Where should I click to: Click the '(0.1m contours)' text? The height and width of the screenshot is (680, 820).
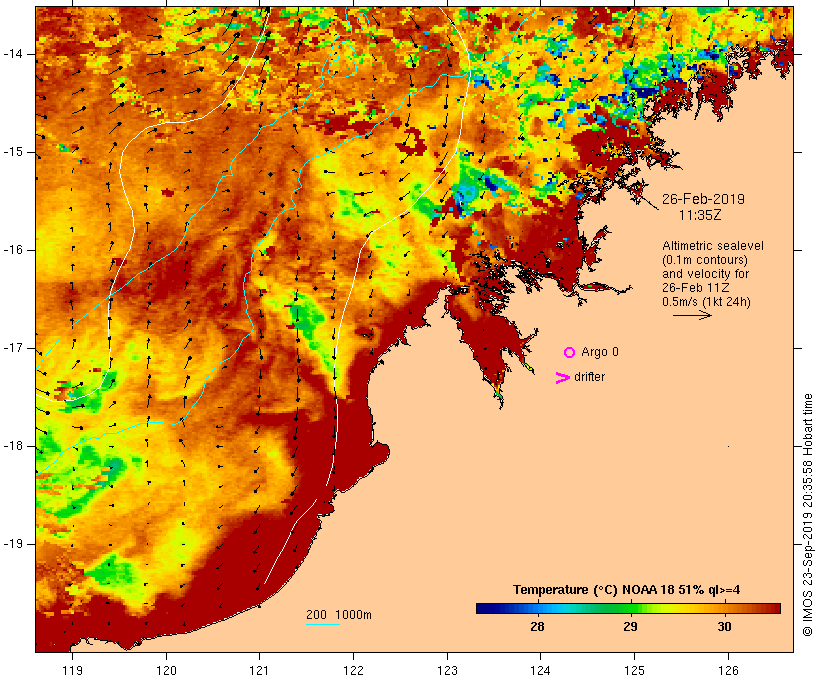click(705, 260)
